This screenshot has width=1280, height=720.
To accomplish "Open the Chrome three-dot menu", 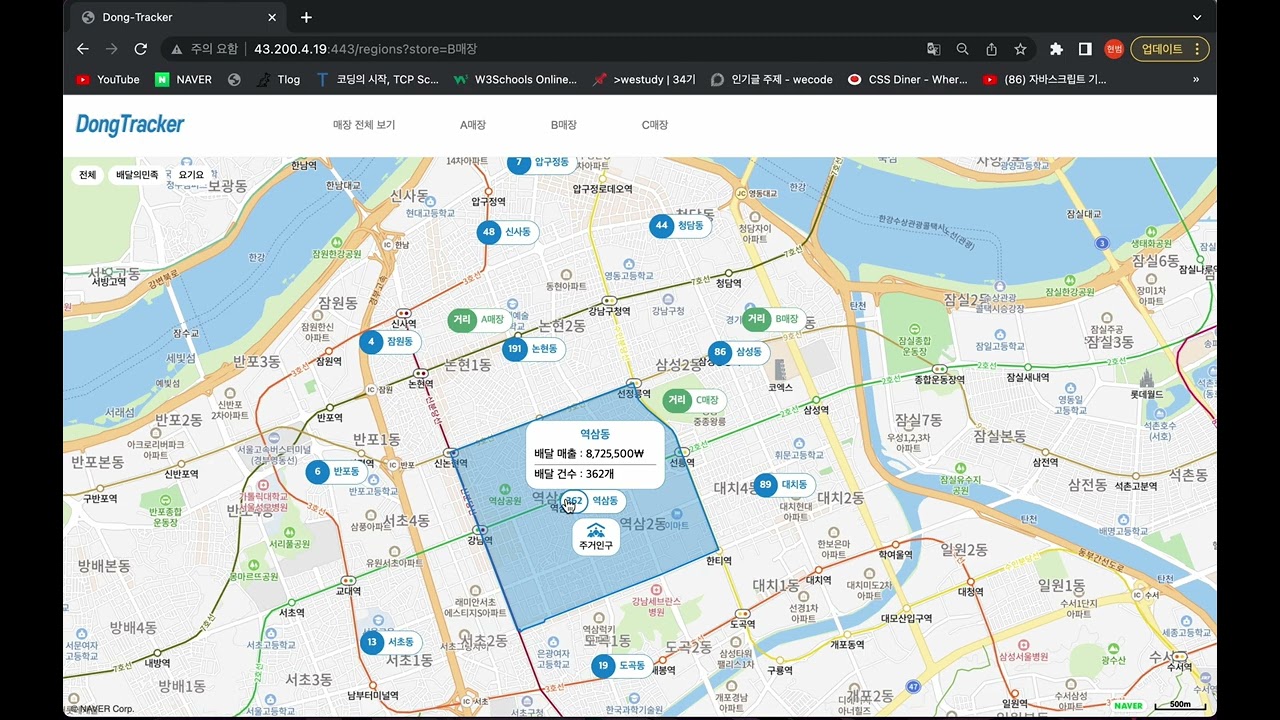I will 1198,49.
